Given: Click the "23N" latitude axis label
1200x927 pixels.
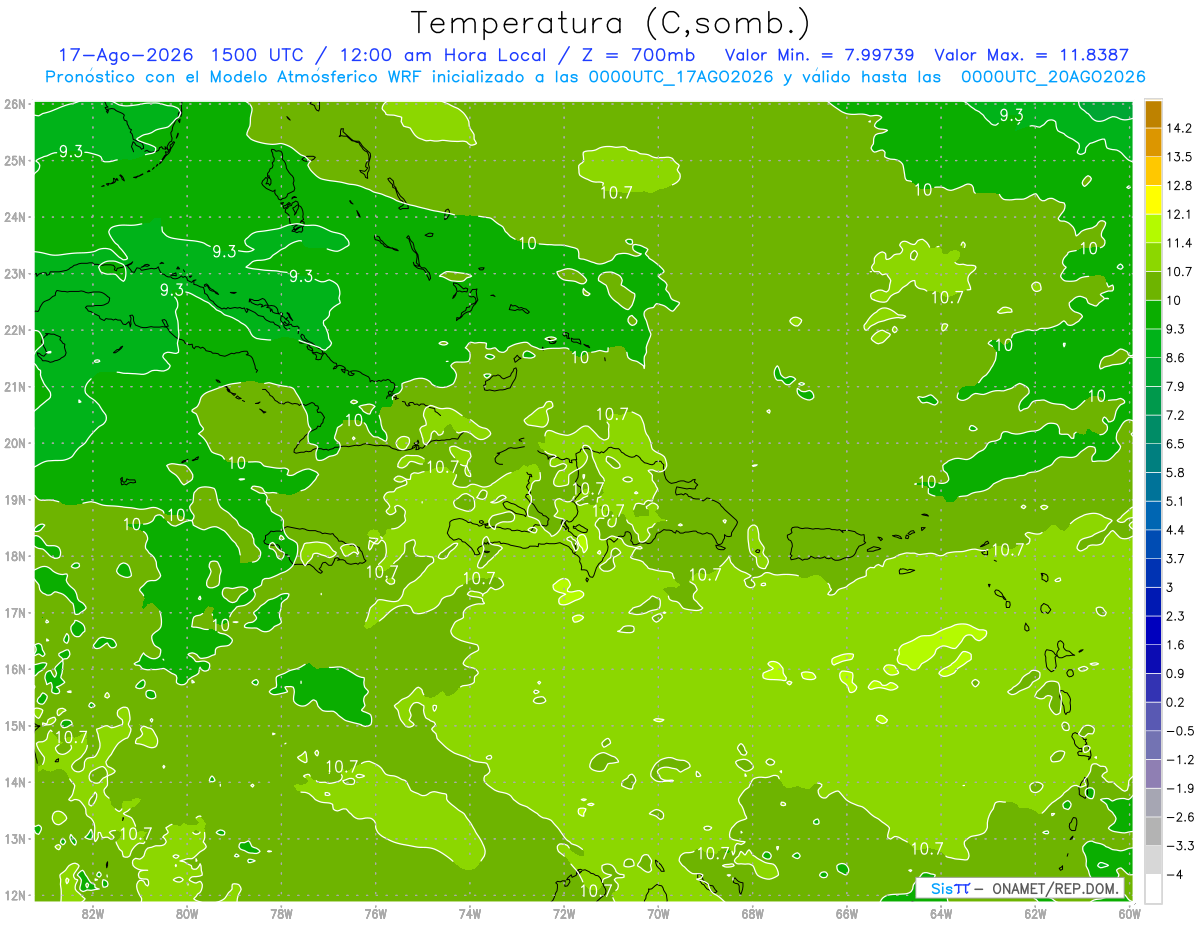Looking at the screenshot, I should (x=15, y=274).
